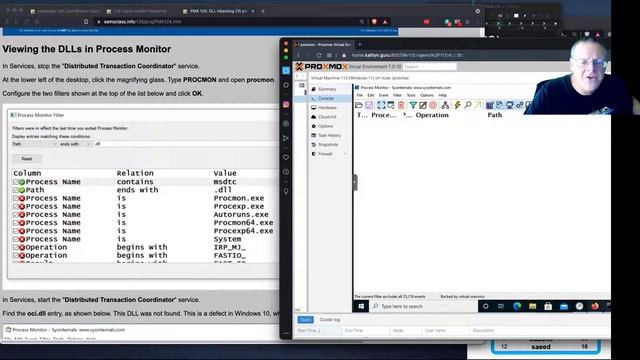Launch Microsoft Edge from VM taskbar

[x=517, y=306]
